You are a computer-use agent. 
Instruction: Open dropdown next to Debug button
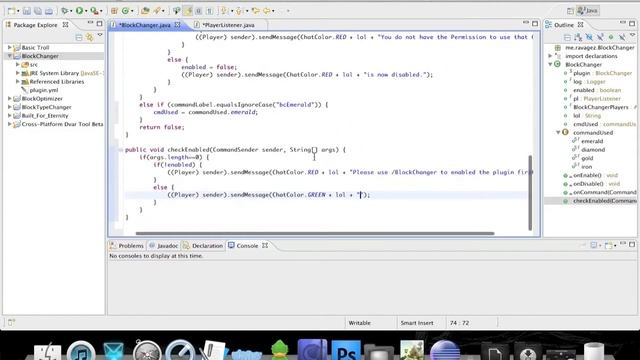pos(71,11)
